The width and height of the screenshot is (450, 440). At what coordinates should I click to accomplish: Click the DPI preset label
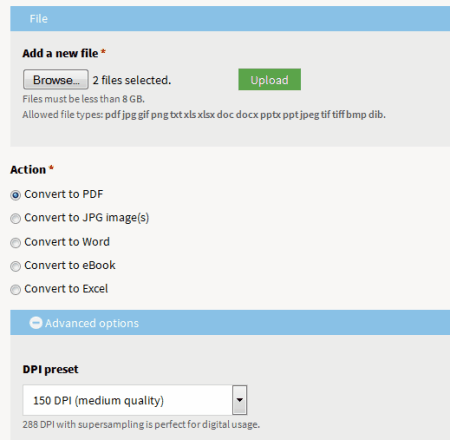(x=50, y=369)
